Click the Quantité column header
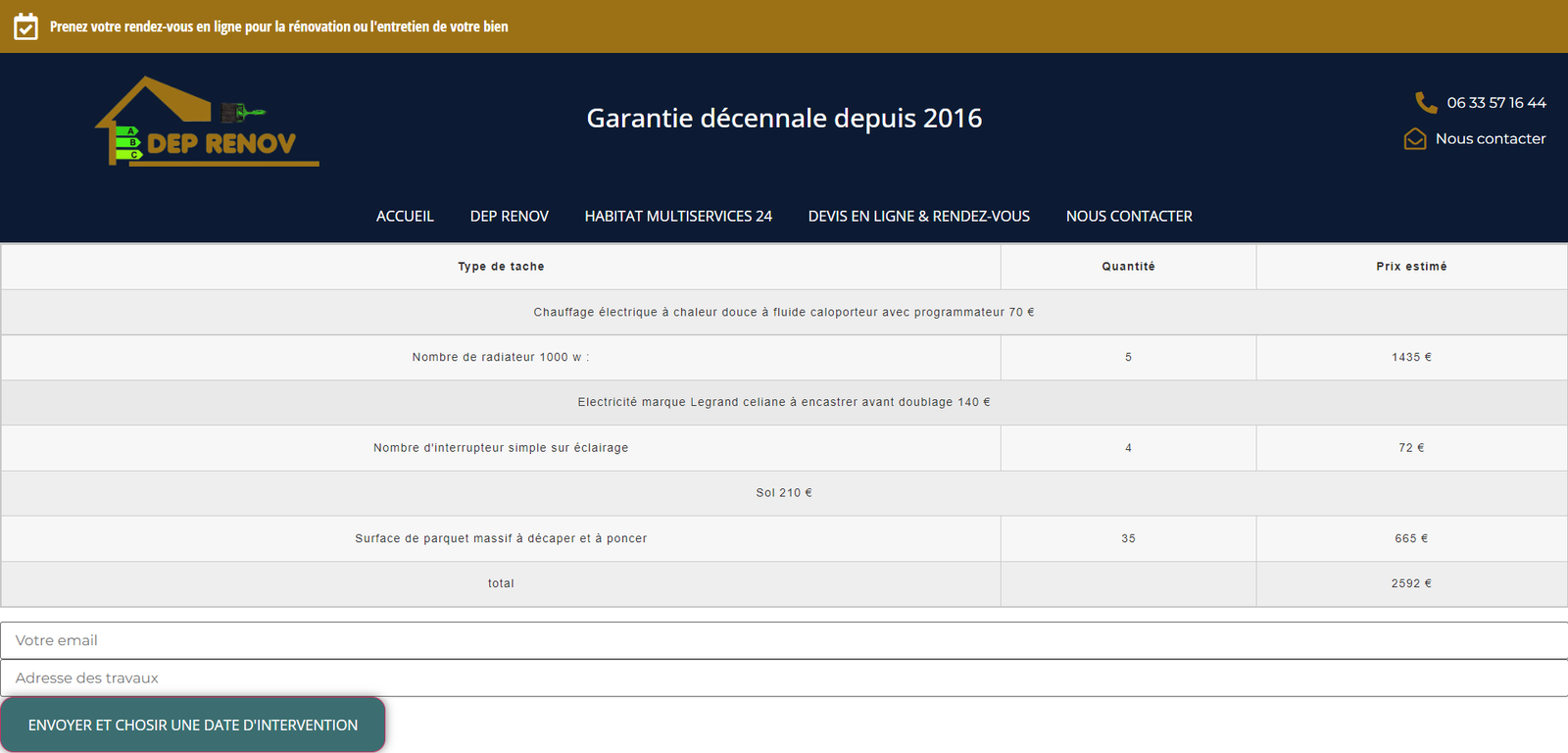The image size is (1568, 753). pyautogui.click(x=1128, y=267)
